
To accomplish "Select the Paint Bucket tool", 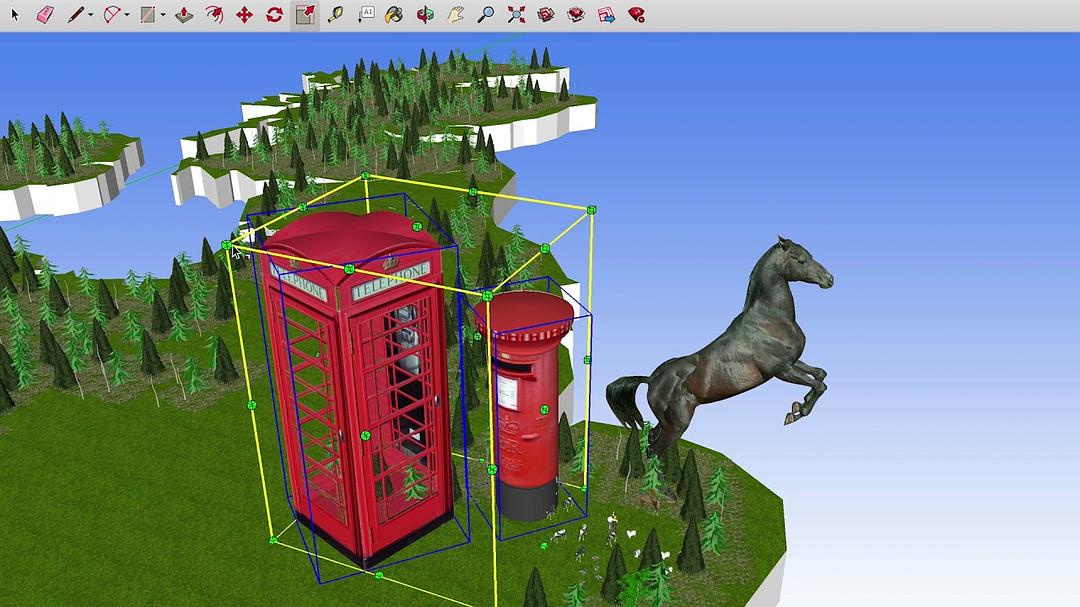I will [395, 15].
